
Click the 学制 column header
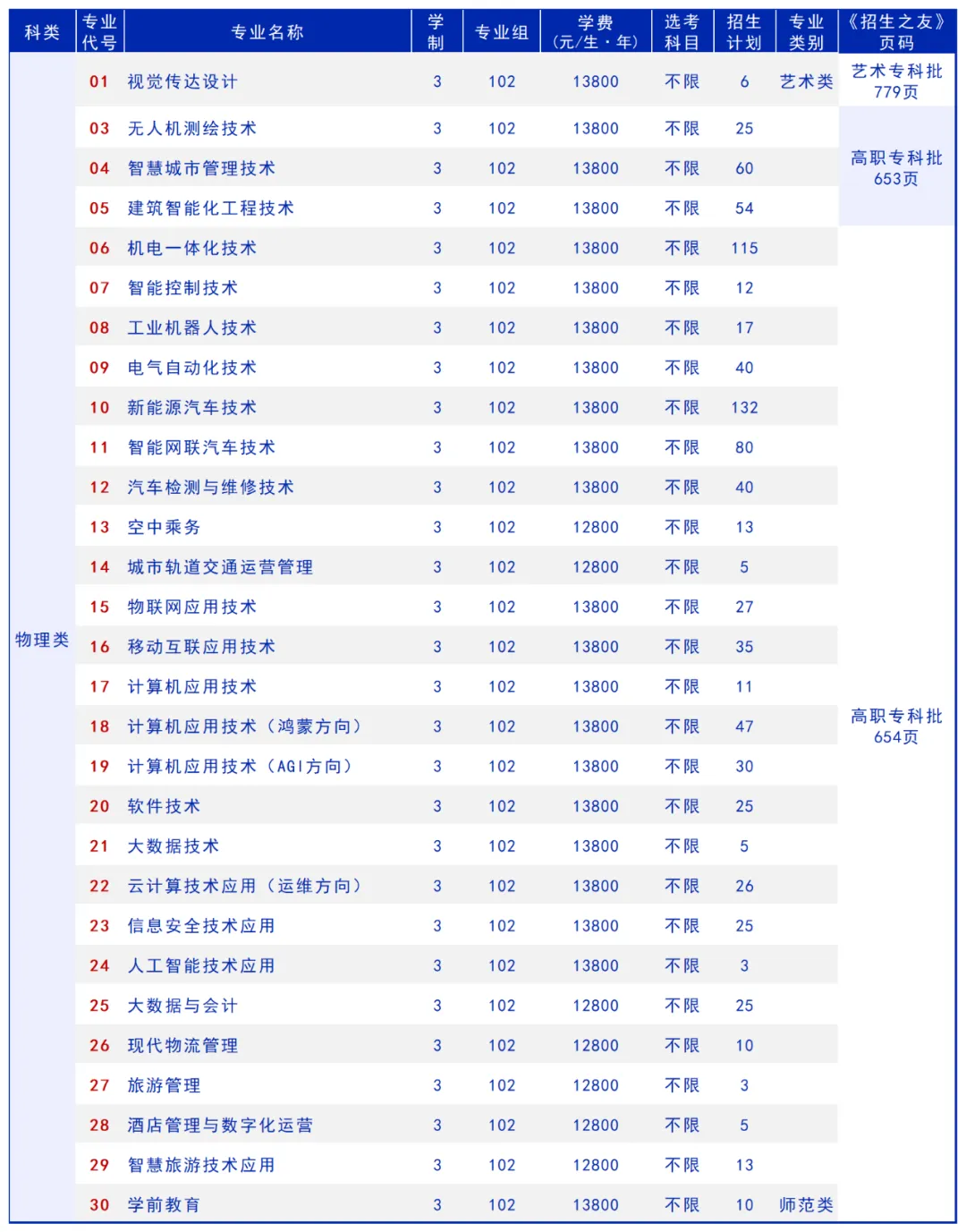click(436, 32)
